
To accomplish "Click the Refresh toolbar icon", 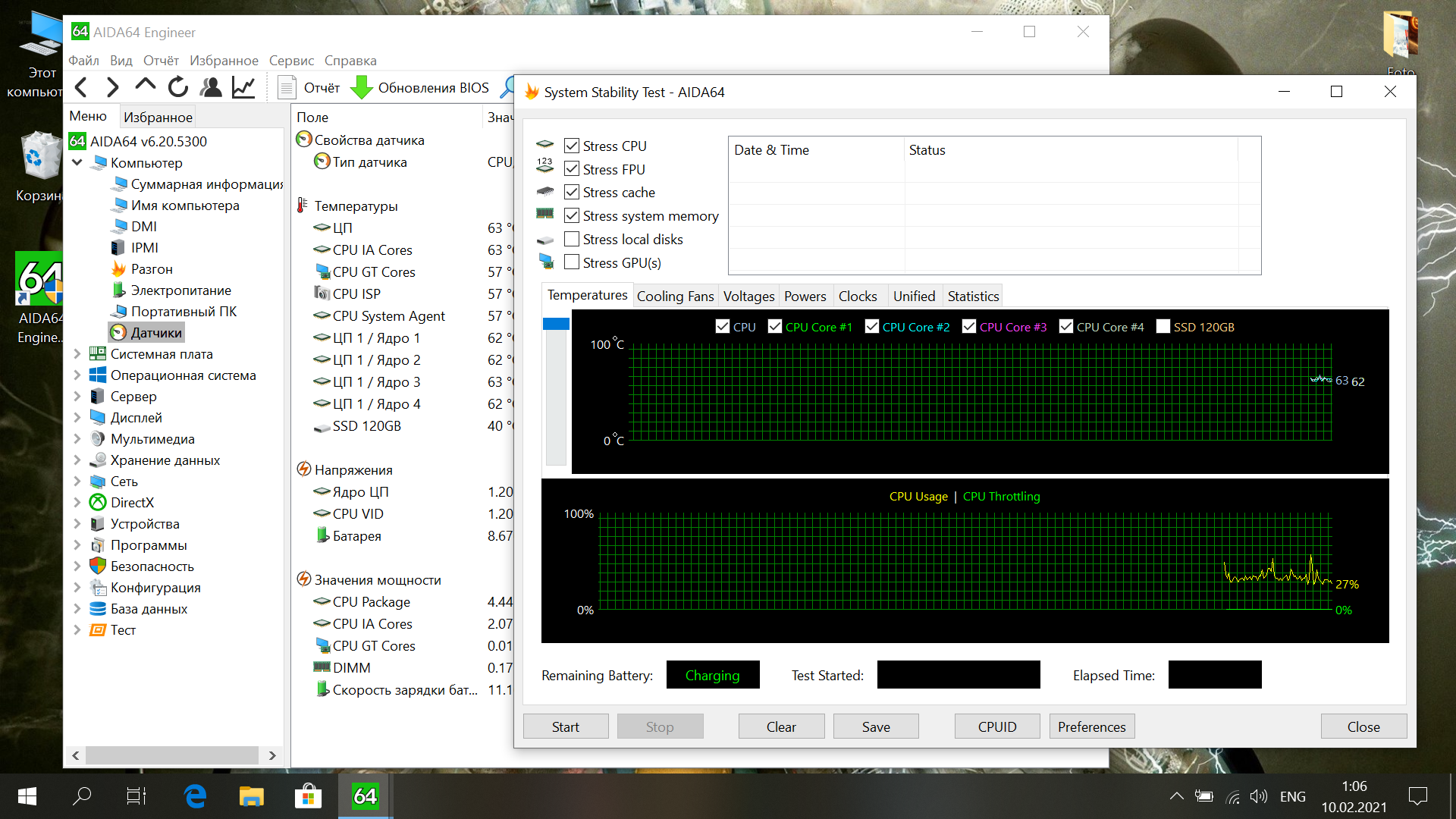I will pyautogui.click(x=178, y=88).
